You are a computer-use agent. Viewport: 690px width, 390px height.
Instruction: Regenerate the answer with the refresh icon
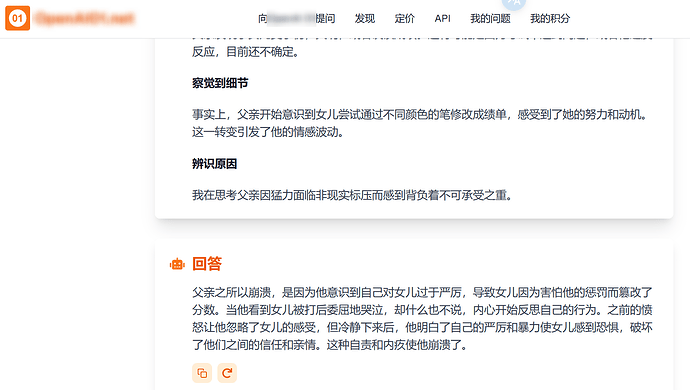[227, 373]
